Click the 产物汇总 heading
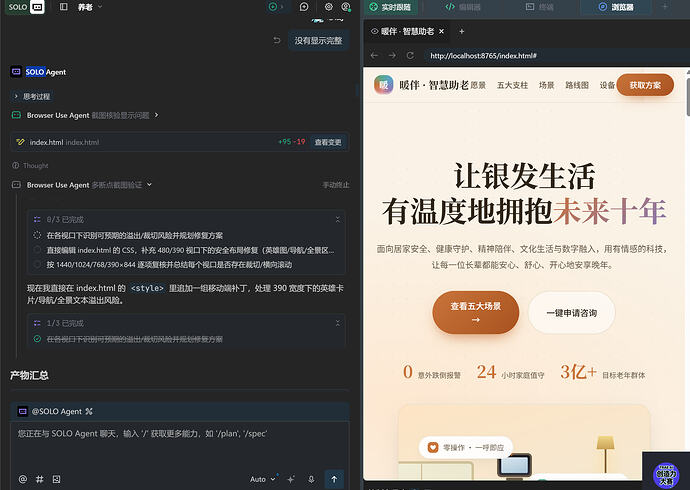The height and width of the screenshot is (490, 690). tap(29, 375)
